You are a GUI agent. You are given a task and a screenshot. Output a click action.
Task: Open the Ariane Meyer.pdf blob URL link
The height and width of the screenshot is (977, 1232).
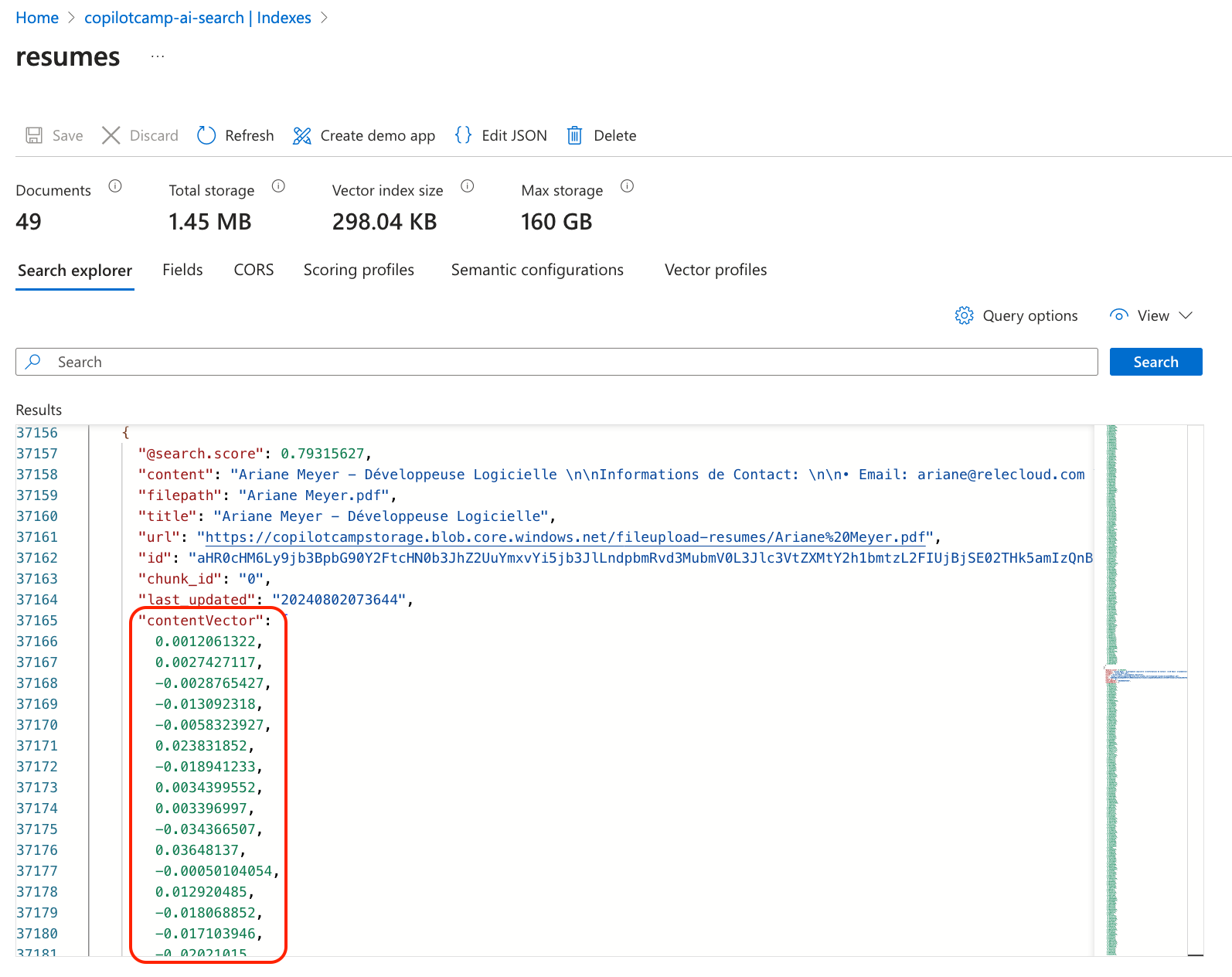565,537
